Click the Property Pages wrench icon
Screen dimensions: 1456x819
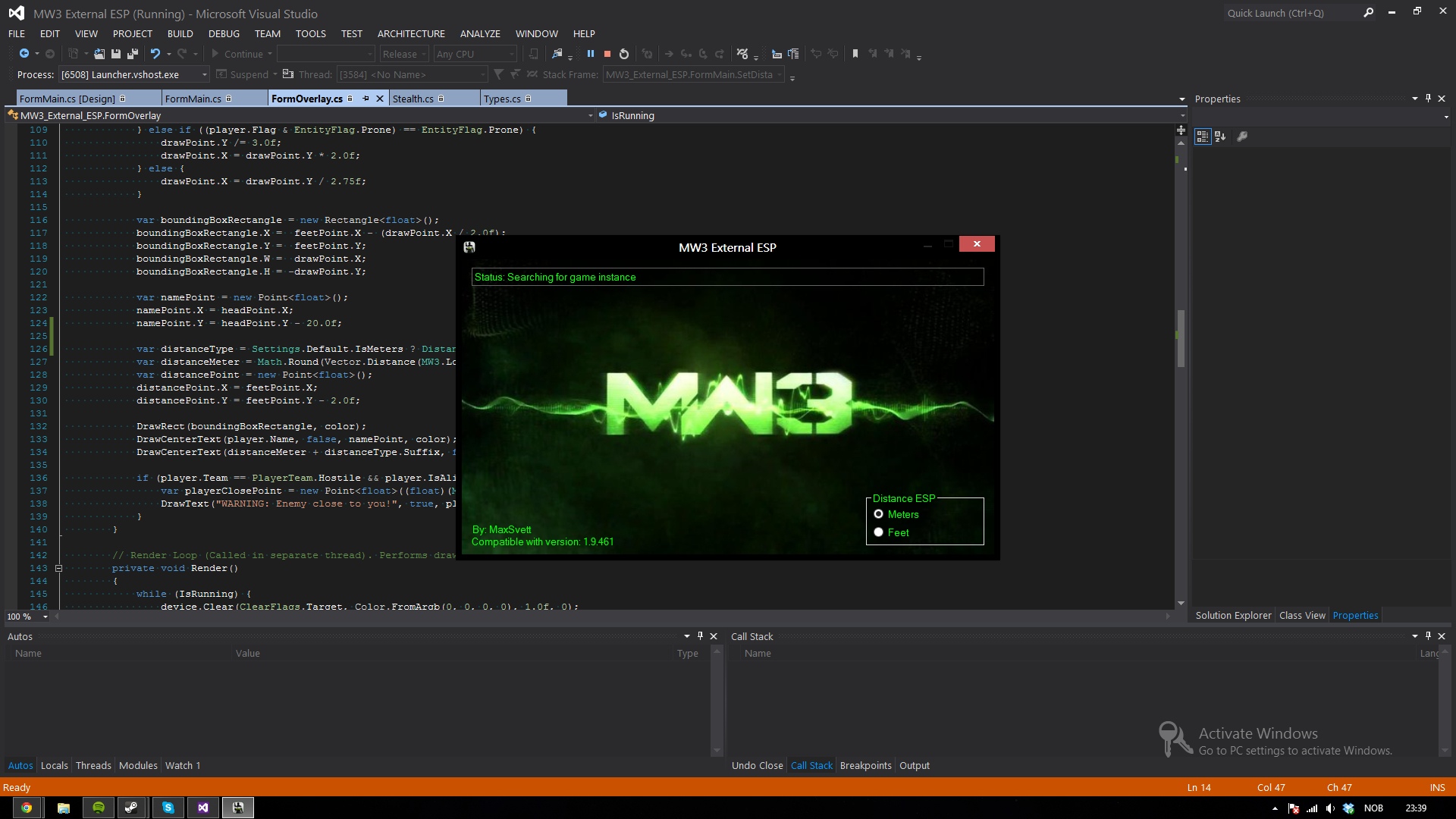tap(1242, 136)
